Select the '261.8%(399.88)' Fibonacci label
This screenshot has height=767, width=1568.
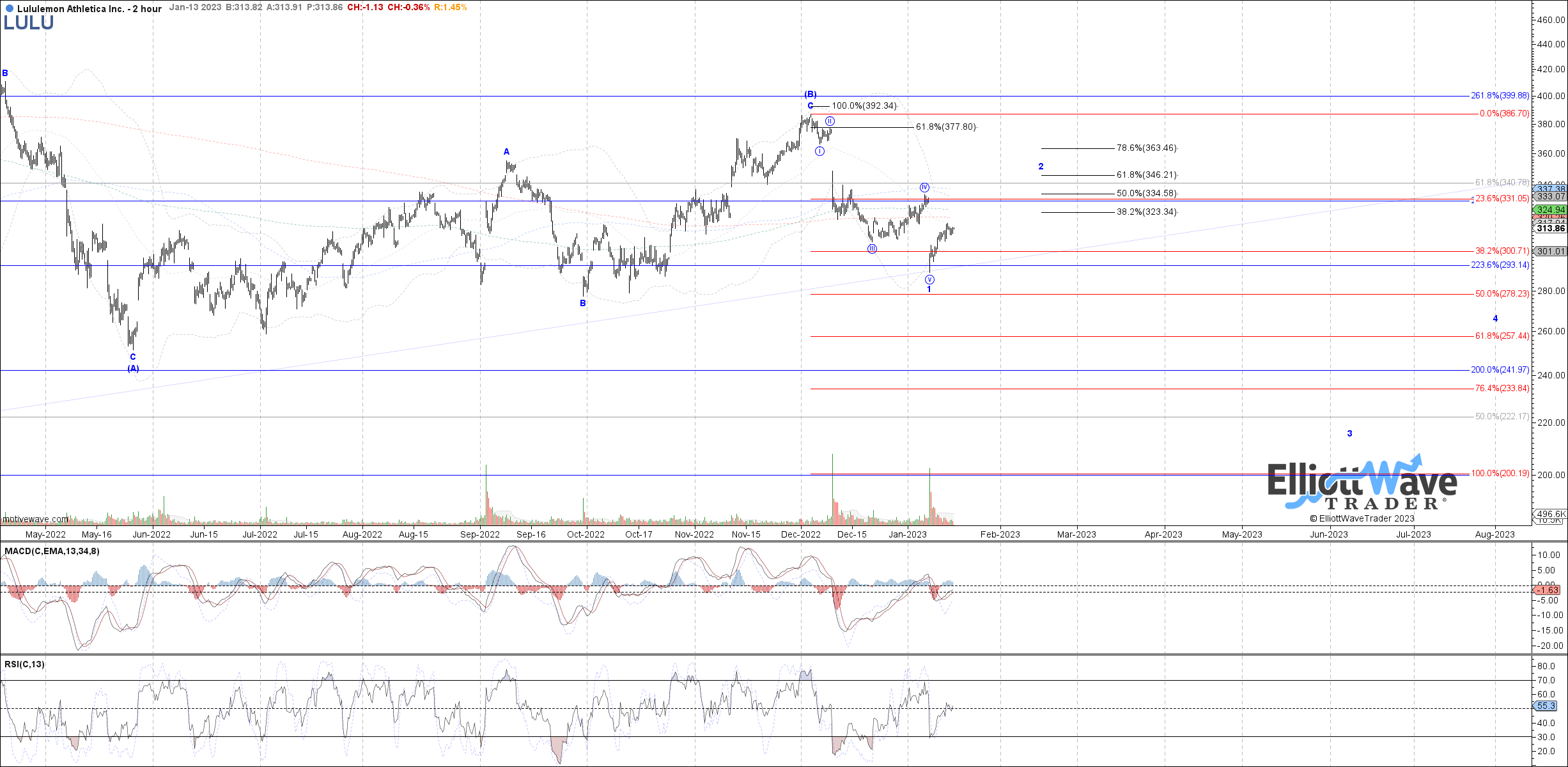[x=1500, y=96]
